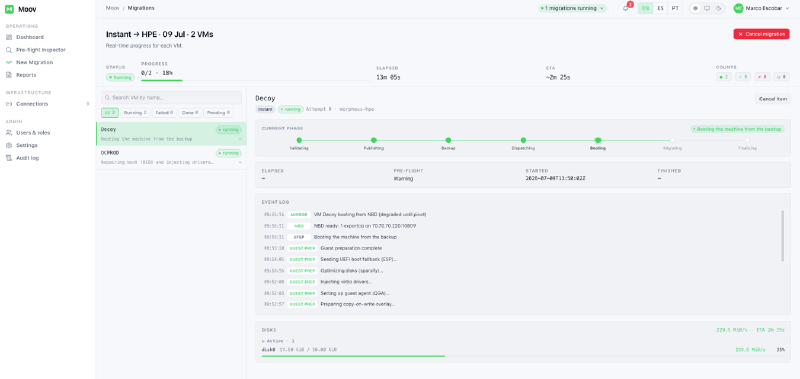Open Connections in the sidebar
The height and width of the screenshot is (379, 800).
32,104
